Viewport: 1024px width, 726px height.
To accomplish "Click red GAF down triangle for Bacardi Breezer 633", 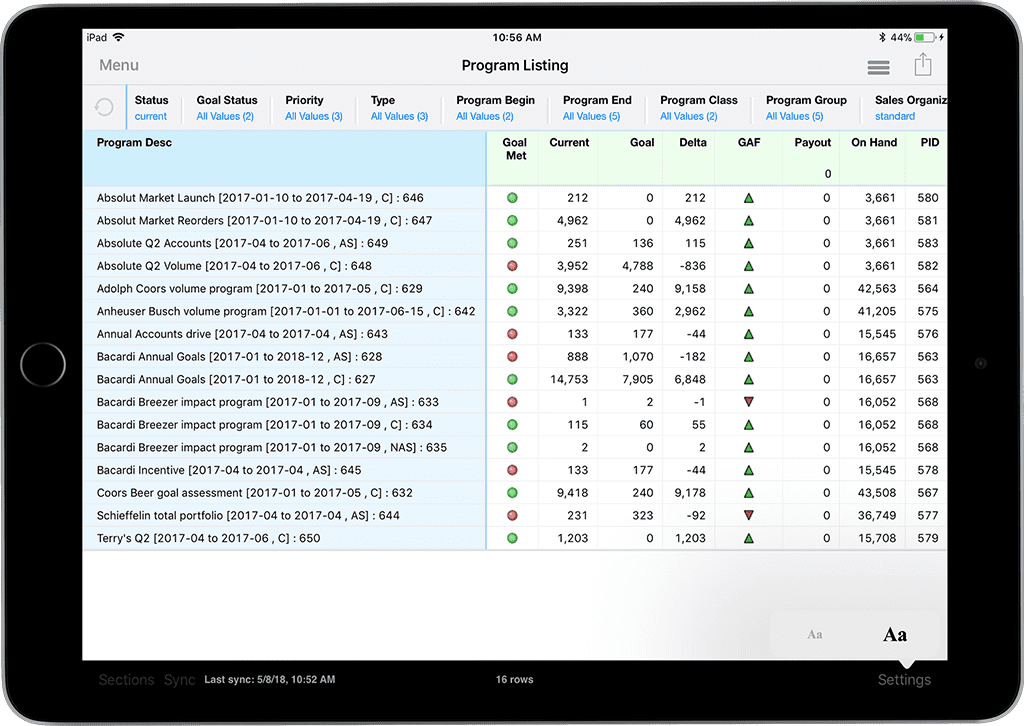I will (x=749, y=402).
